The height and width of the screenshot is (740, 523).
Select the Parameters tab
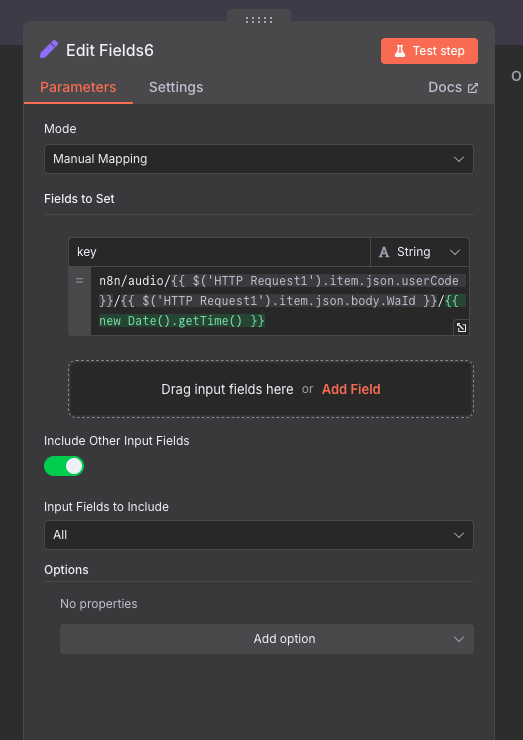pos(78,87)
